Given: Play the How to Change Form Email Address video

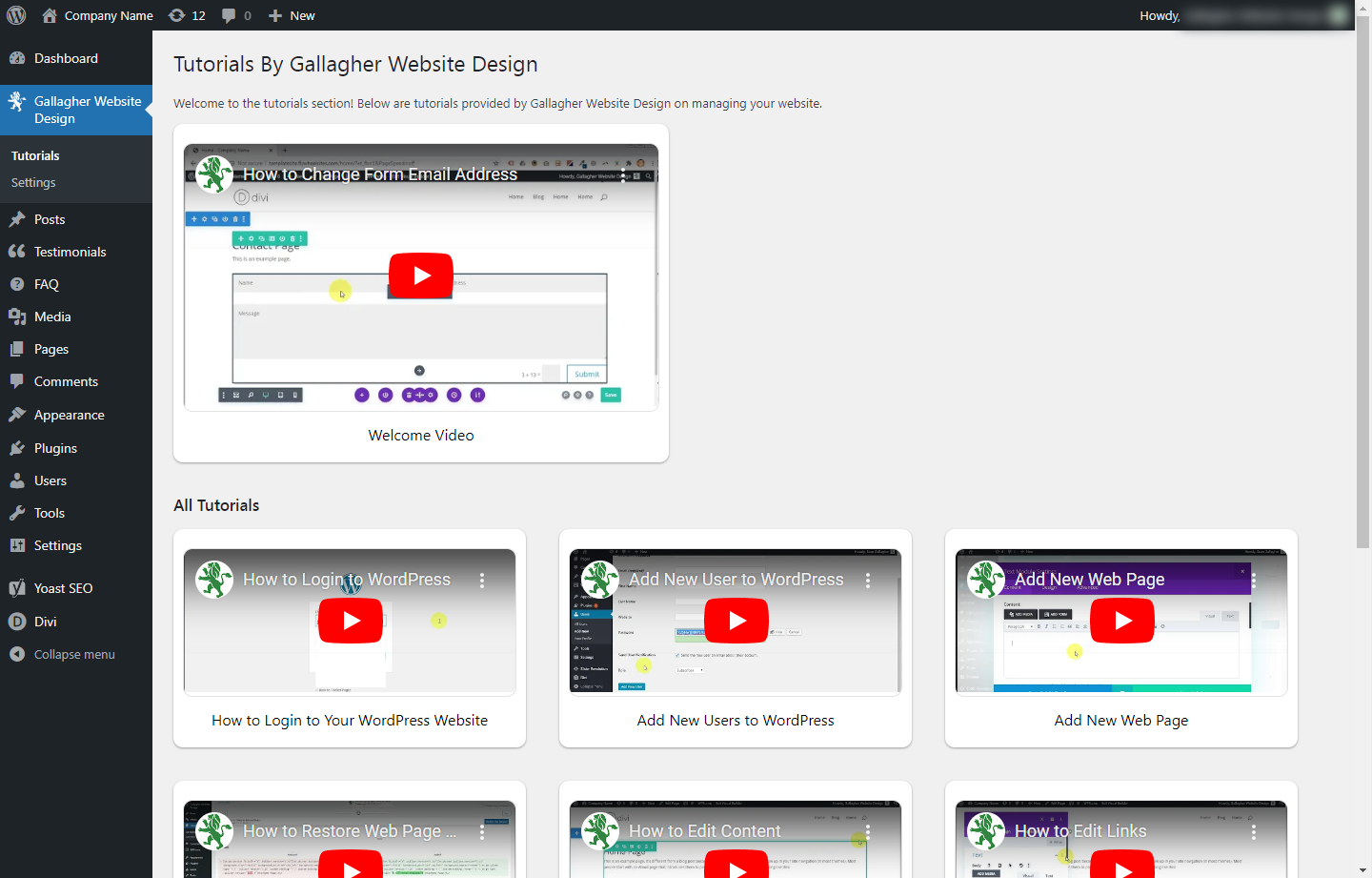Looking at the screenshot, I should [420, 276].
